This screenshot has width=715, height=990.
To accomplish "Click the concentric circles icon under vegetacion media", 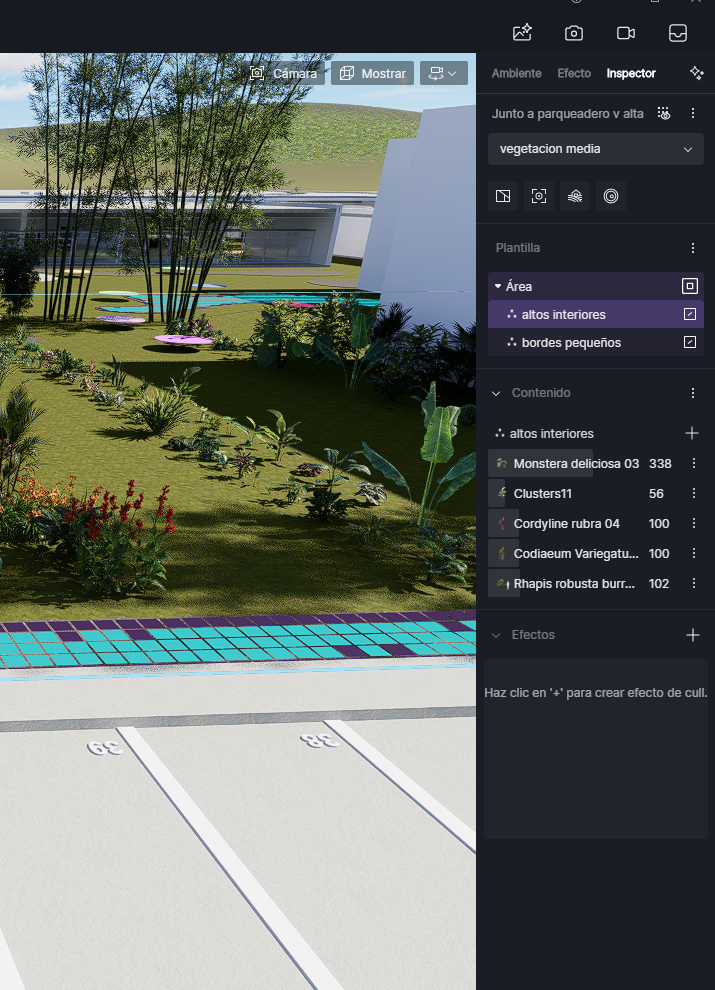I will tap(611, 196).
